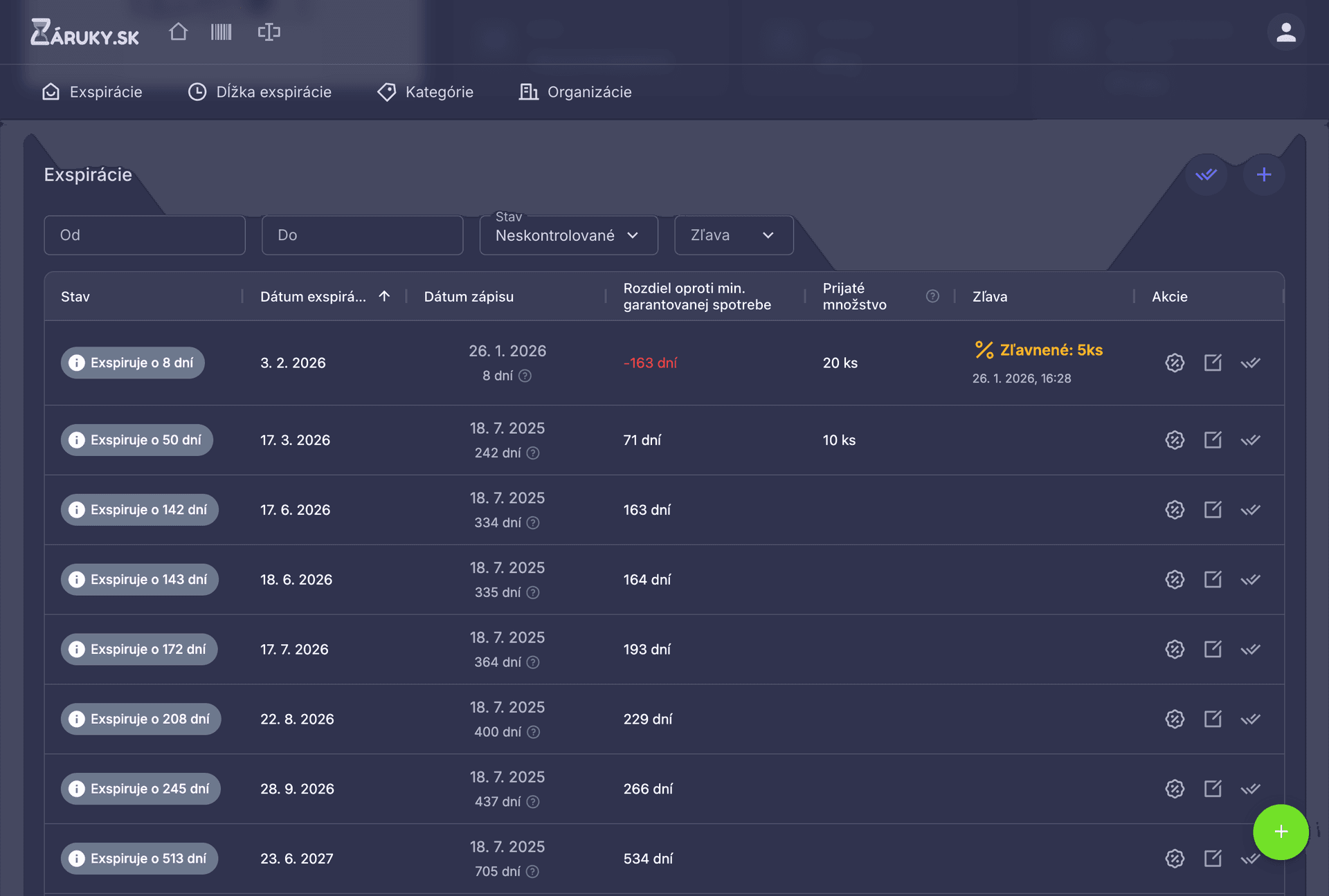
Task: Focus the Od date input field
Action: tap(145, 235)
